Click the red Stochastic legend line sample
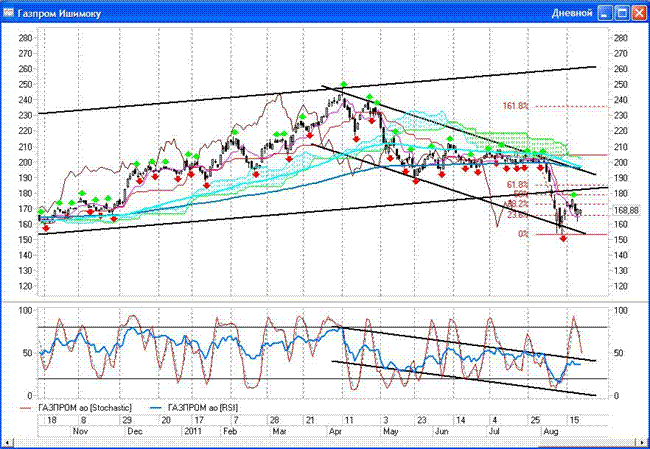The height and width of the screenshot is (449, 650). click(26, 408)
